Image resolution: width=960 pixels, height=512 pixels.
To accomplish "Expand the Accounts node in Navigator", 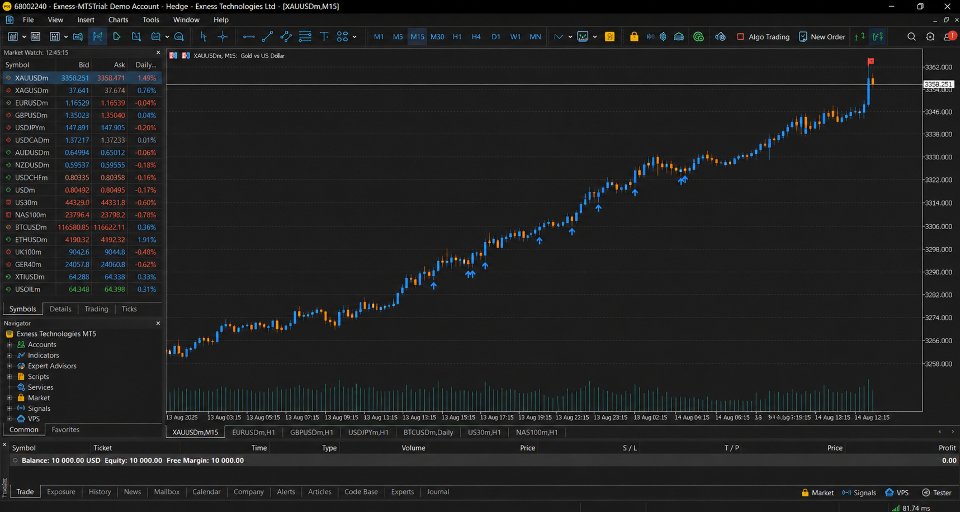I will pyautogui.click(x=9, y=345).
